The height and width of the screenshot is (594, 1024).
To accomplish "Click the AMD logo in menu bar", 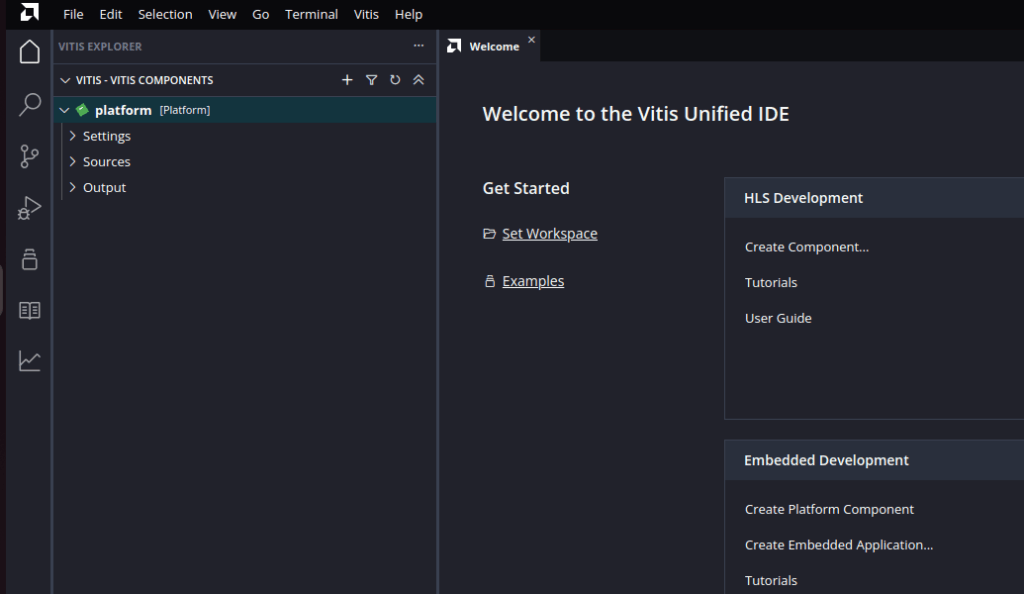I will coord(29,12).
